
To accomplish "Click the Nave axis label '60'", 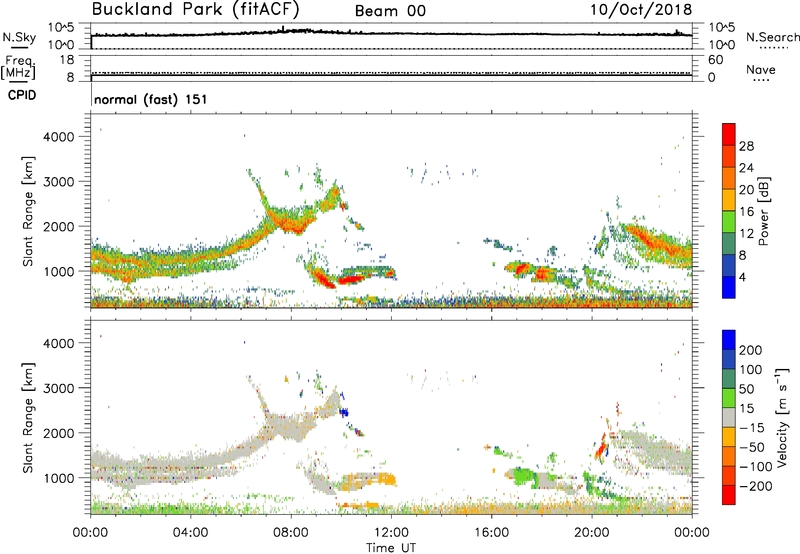I will pos(715,60).
